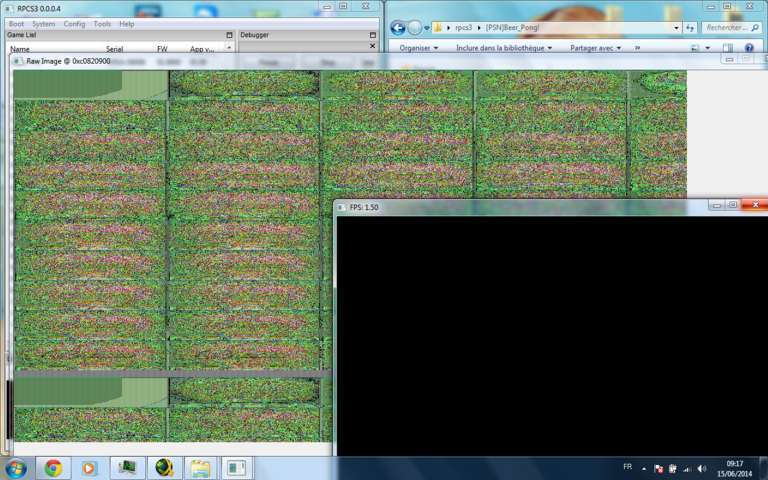Open the Windows Explorer taskbar icon
The height and width of the screenshot is (480, 768).
click(x=200, y=467)
